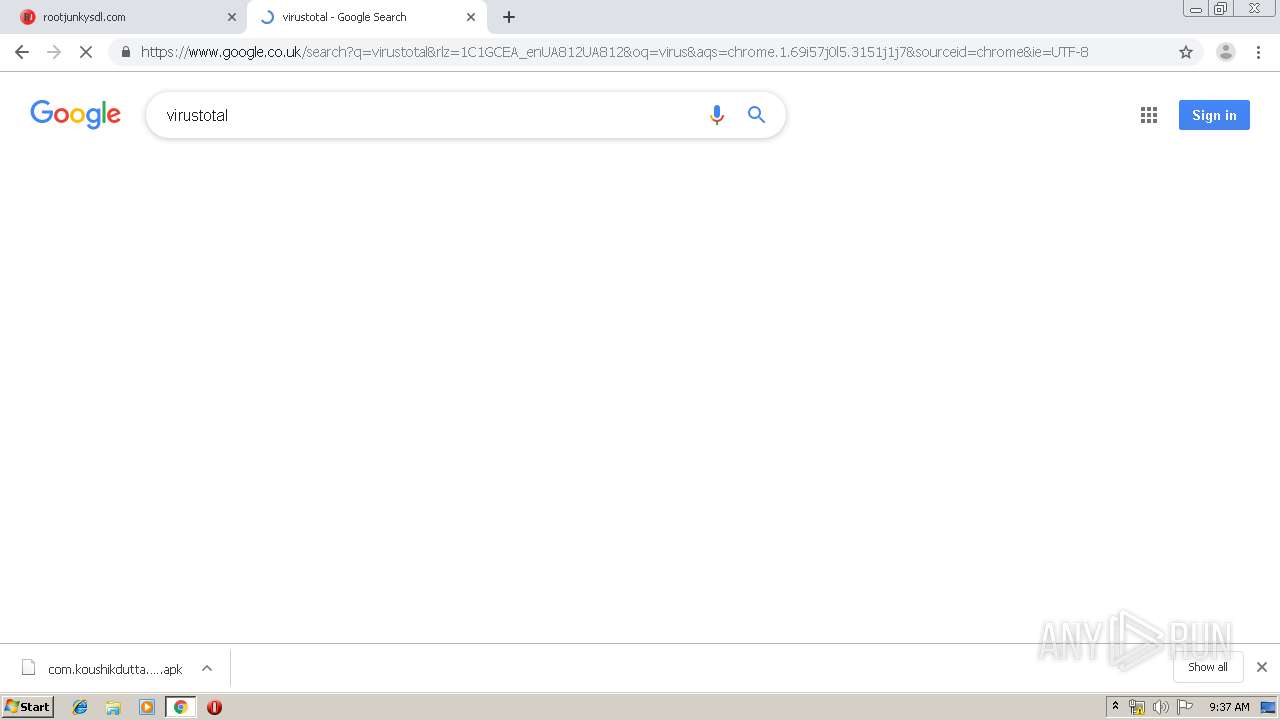Stop loading the page

[x=86, y=52]
